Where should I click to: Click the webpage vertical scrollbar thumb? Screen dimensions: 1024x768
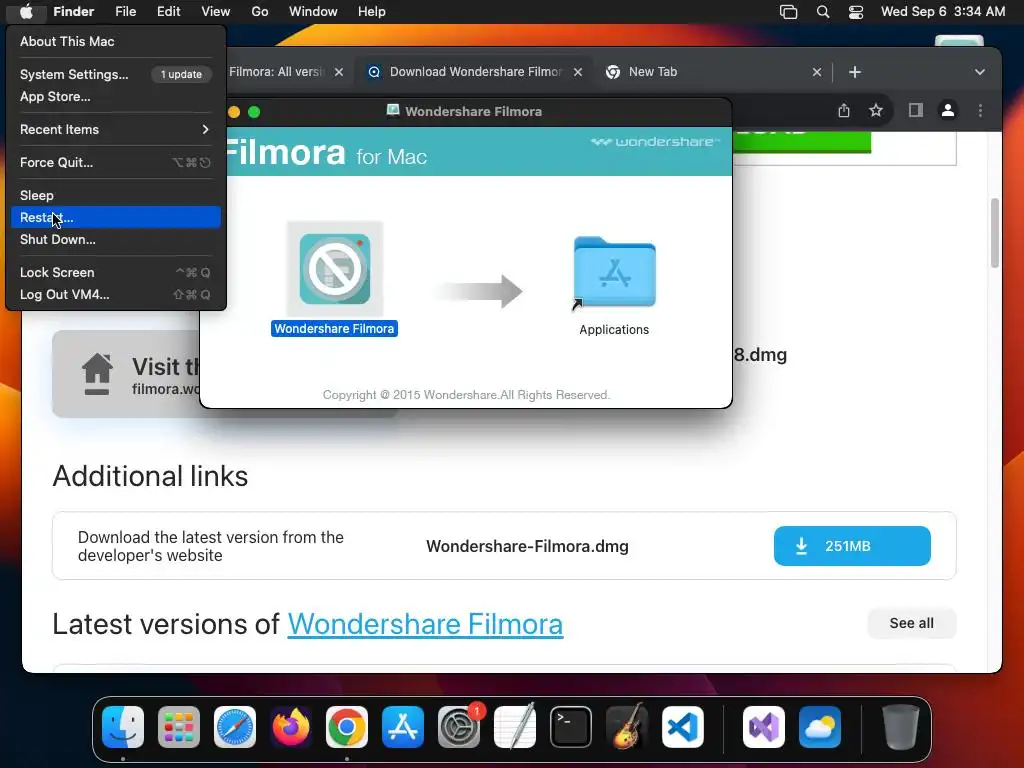(995, 232)
